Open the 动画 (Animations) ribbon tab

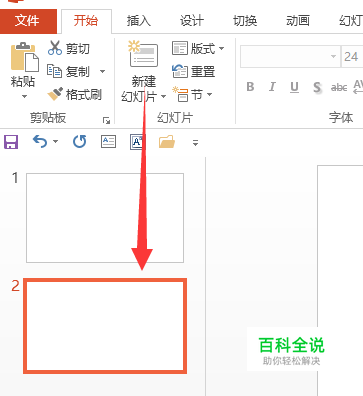(298, 21)
